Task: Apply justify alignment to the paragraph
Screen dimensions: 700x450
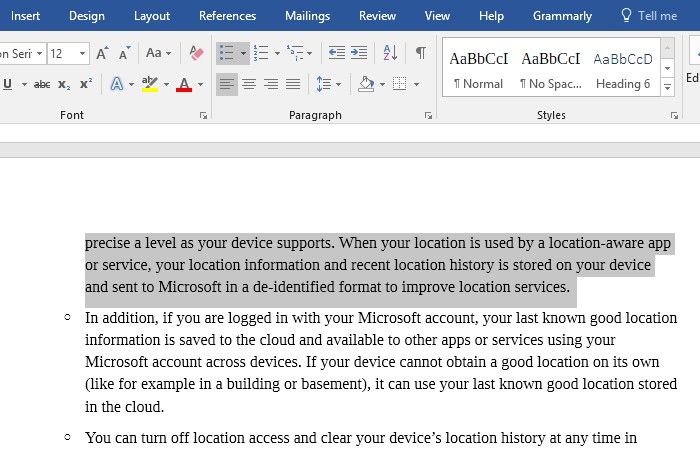Action: click(x=293, y=84)
